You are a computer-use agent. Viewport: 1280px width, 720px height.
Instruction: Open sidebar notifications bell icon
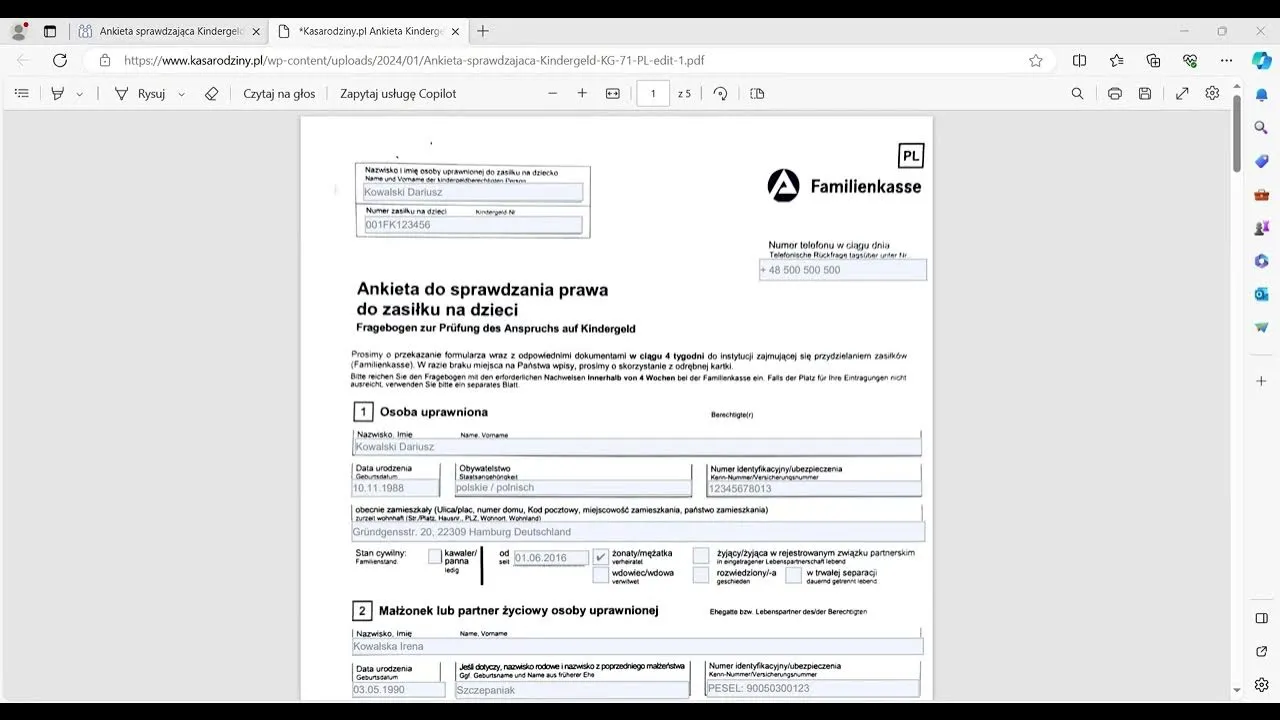pos(1262,94)
